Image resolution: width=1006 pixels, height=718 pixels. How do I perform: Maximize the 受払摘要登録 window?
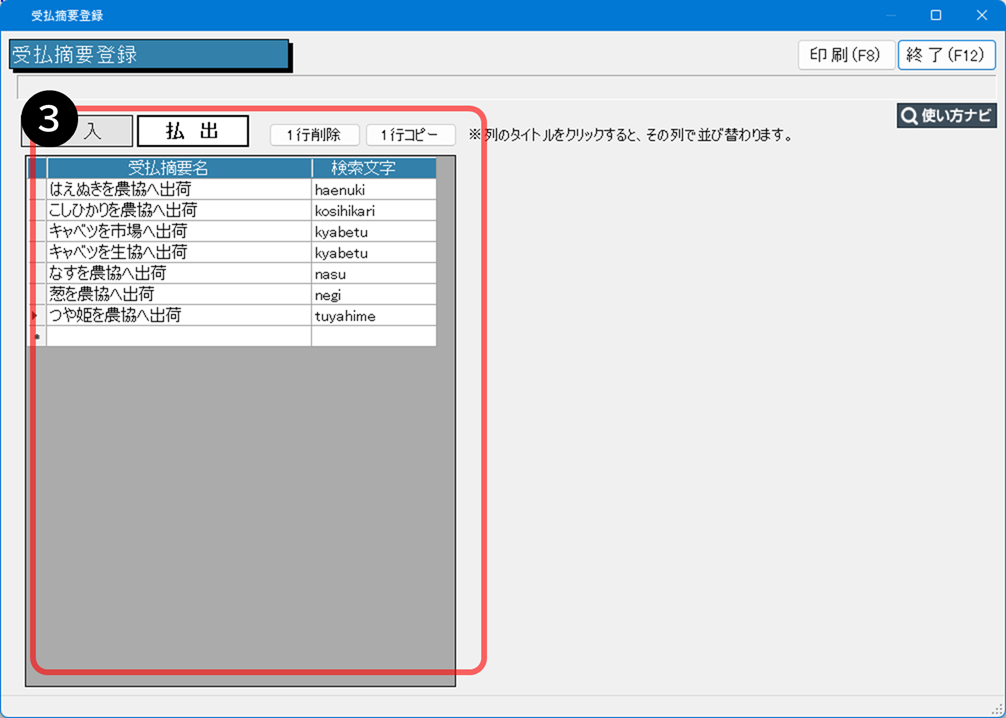point(936,15)
